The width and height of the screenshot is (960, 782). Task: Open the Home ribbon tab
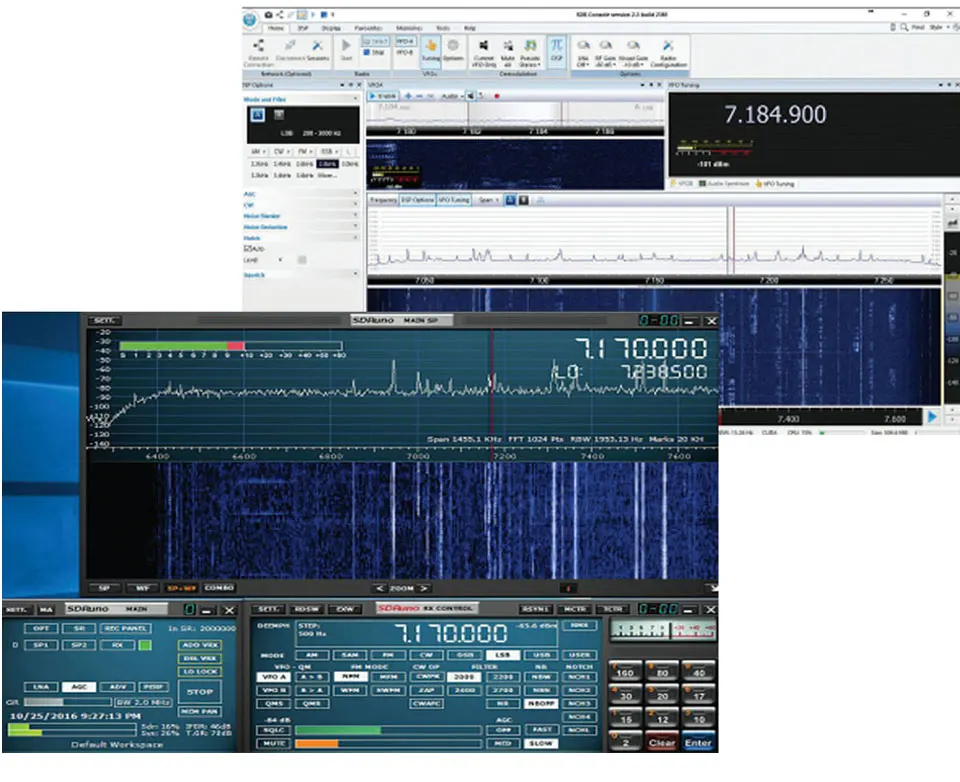click(x=276, y=28)
